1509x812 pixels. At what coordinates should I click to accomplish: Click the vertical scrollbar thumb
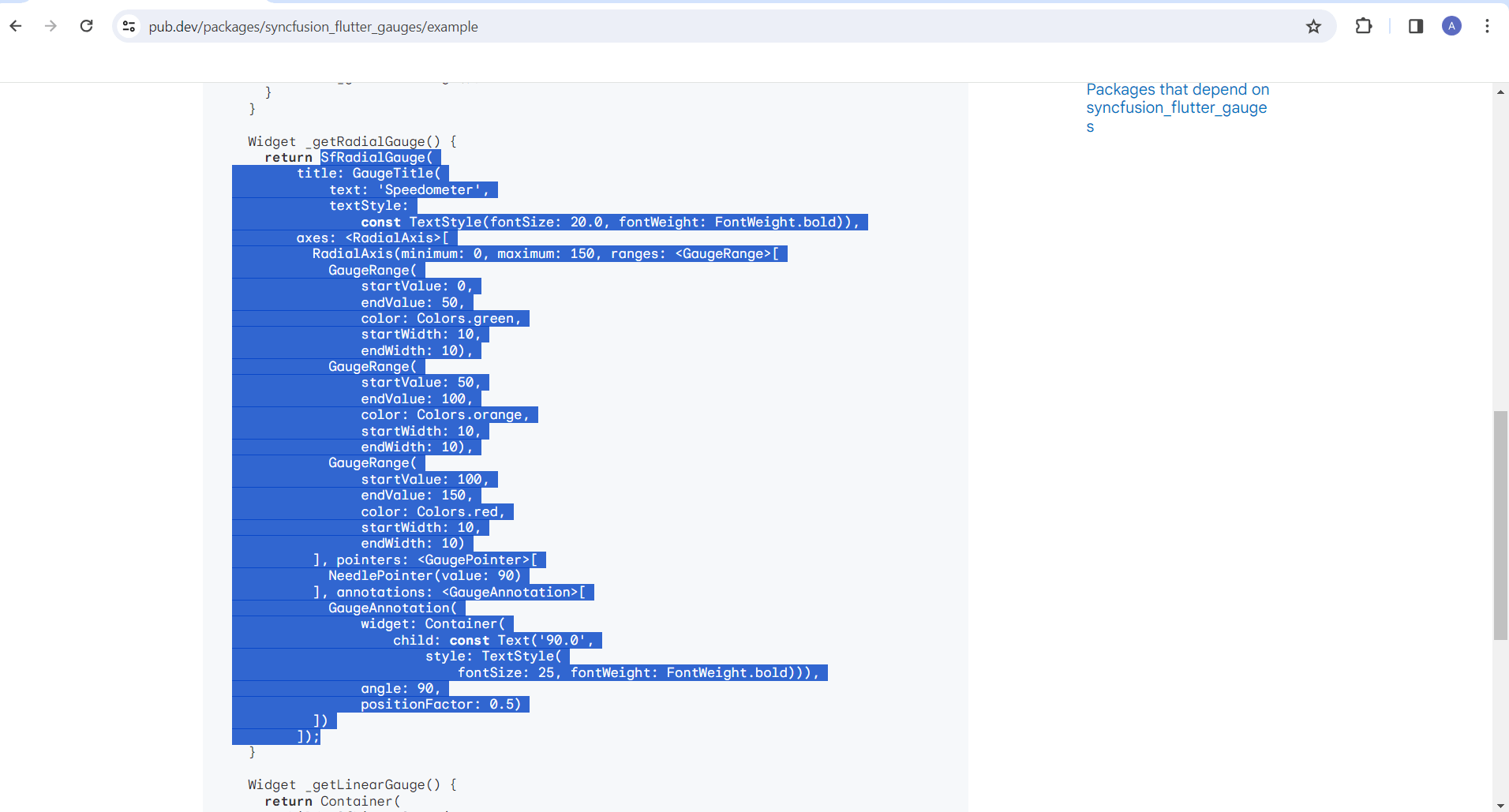pyautogui.click(x=1500, y=525)
